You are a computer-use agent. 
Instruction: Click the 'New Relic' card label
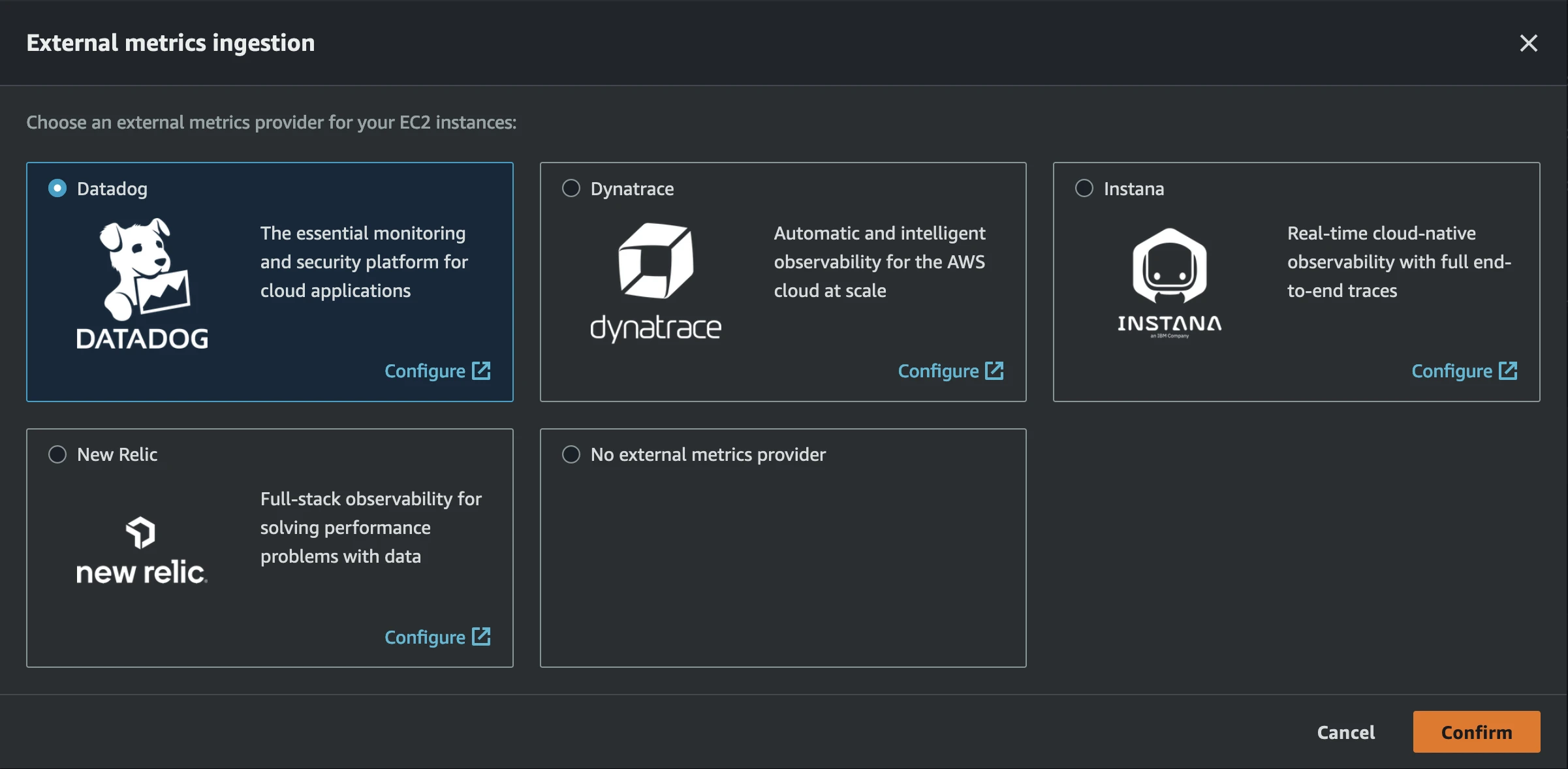118,454
